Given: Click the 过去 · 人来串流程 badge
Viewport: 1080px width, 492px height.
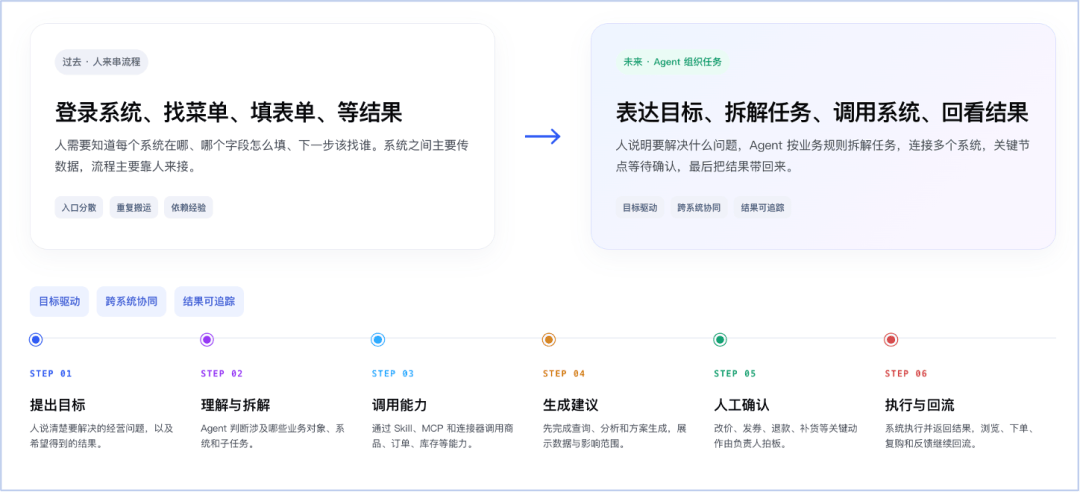Looking at the screenshot, I should (101, 61).
